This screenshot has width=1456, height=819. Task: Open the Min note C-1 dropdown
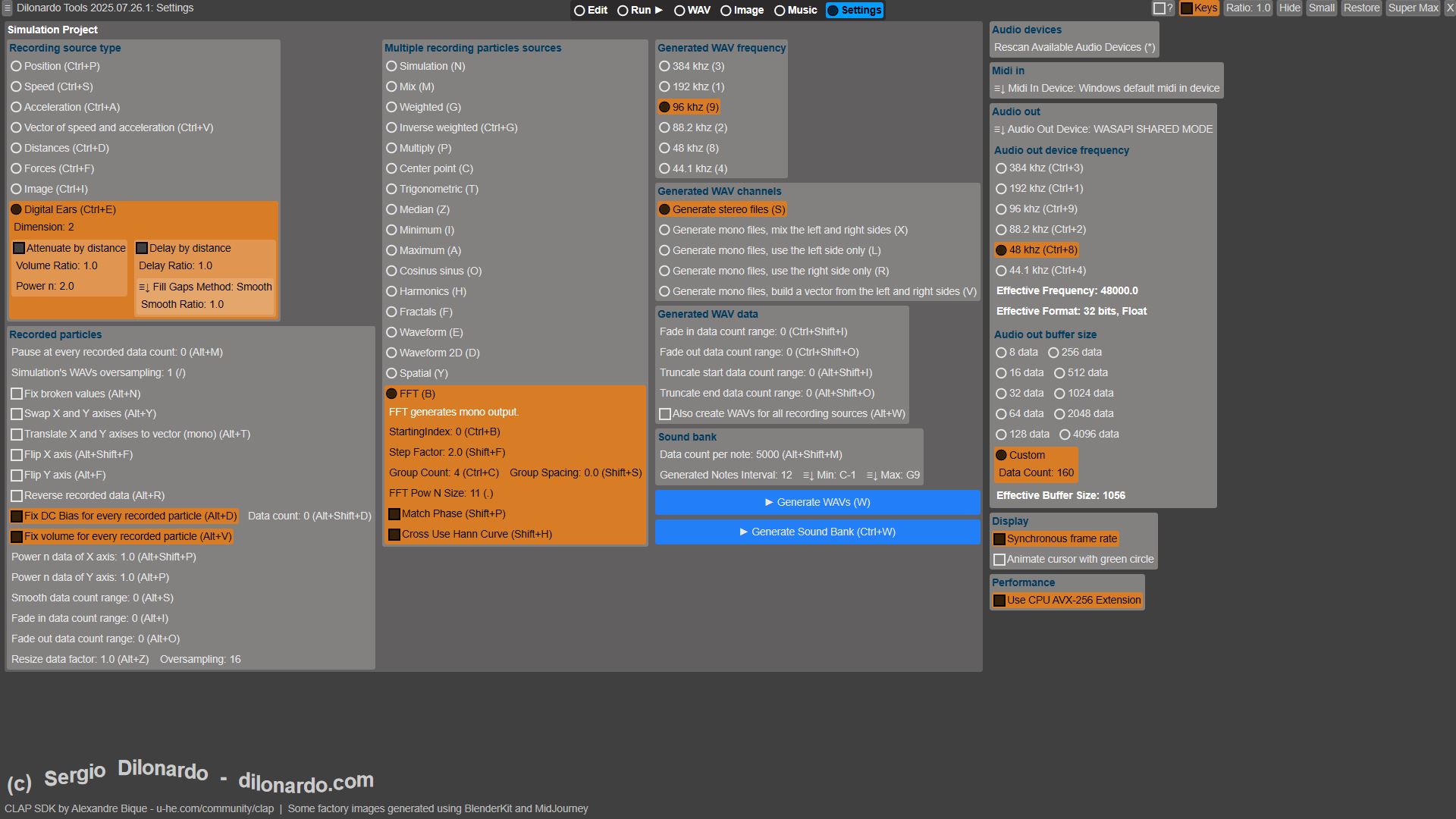click(x=830, y=475)
